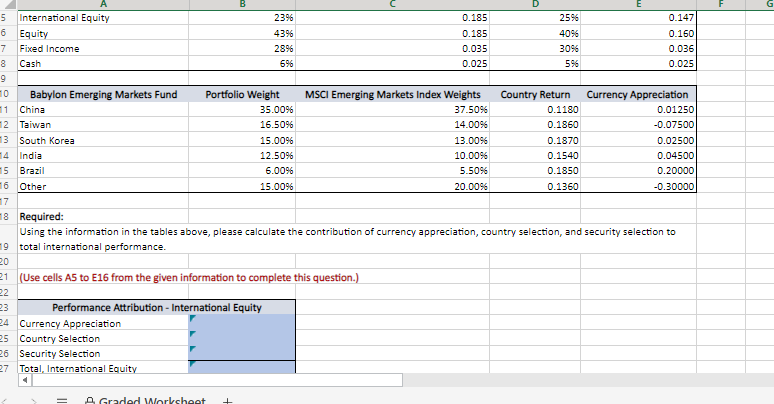Viewport: 774px width, 404px height.
Task: Click the 'Total, International Equity' label cell
Action: pos(103,367)
